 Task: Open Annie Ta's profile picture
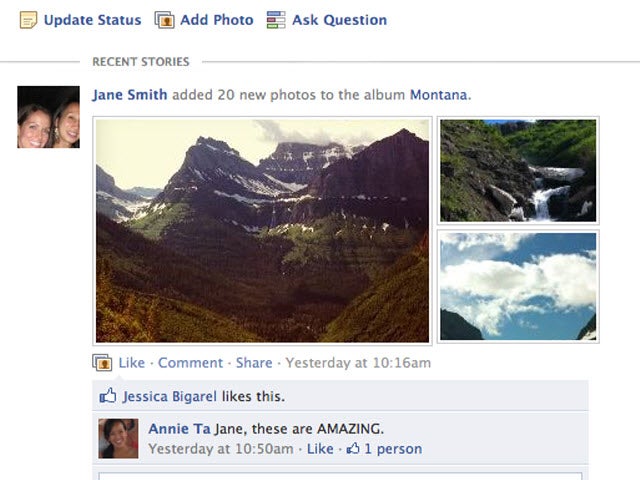point(118,438)
